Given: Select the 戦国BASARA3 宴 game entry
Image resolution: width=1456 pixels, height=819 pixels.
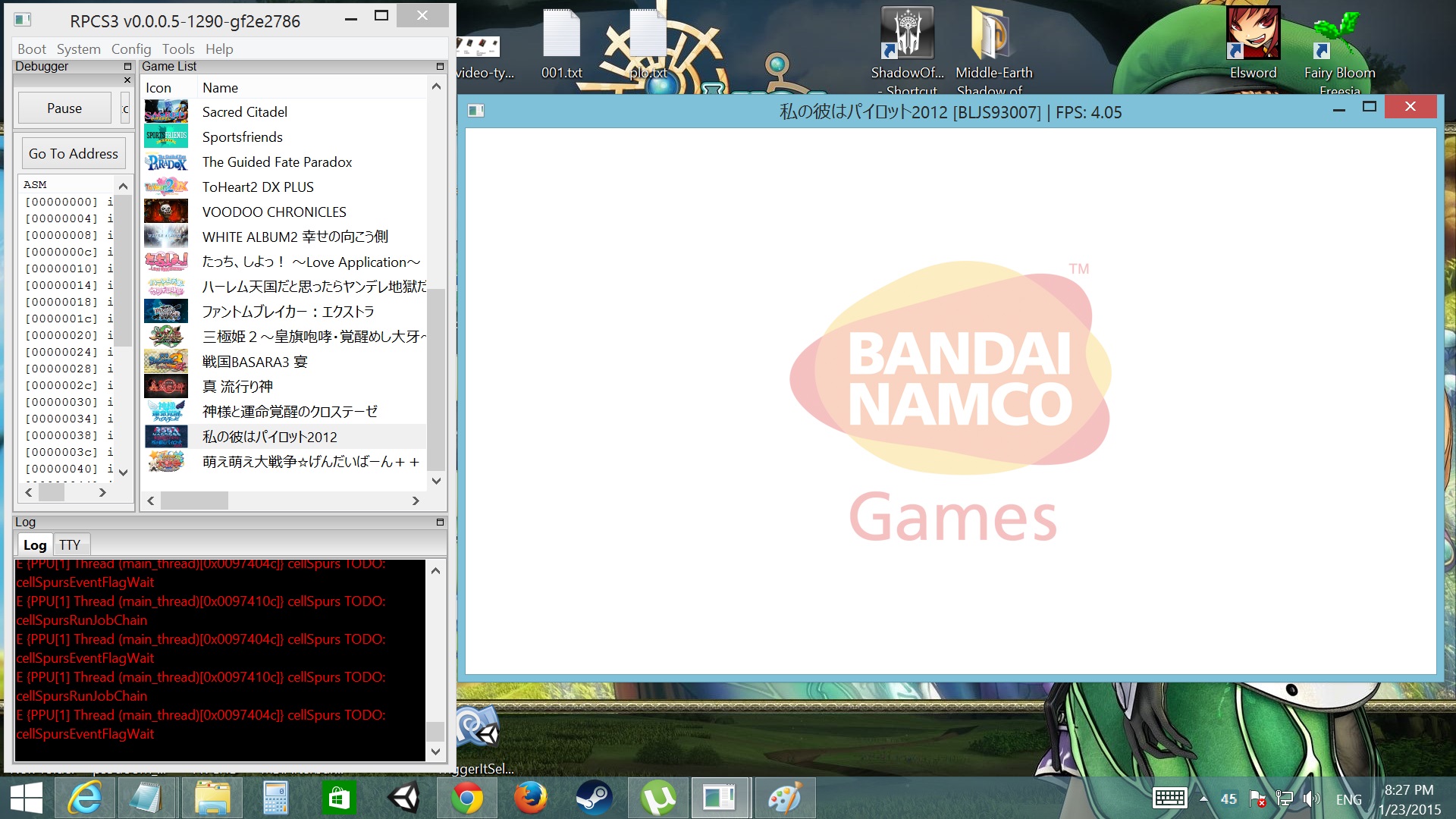Looking at the screenshot, I should [255, 362].
